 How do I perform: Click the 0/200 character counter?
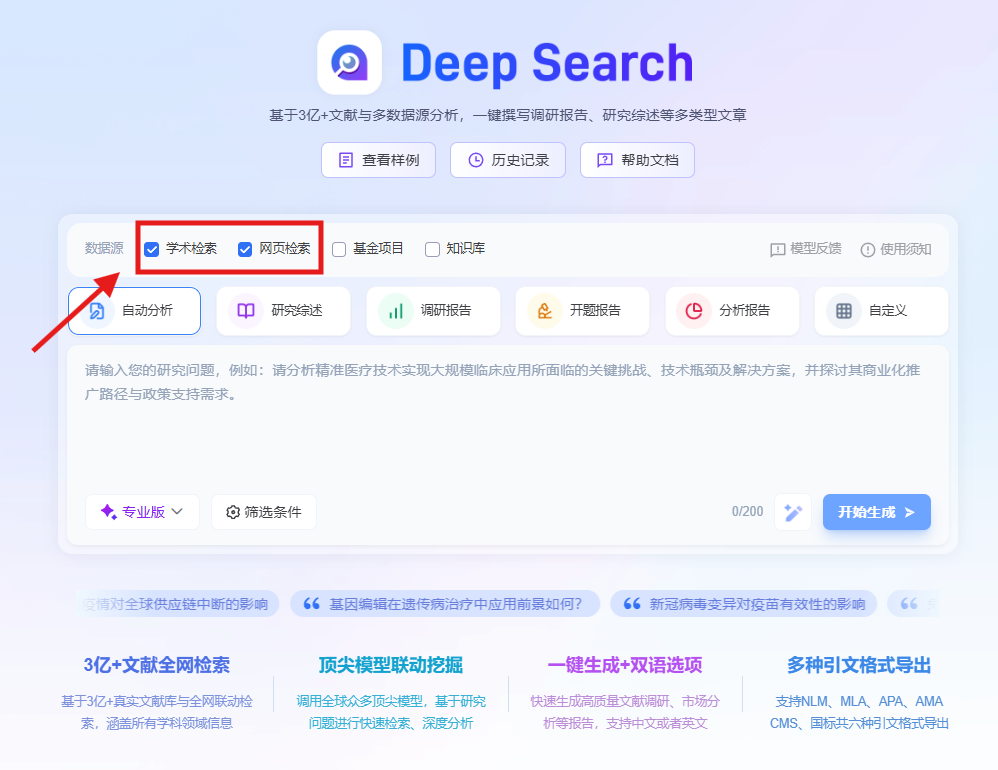[x=747, y=512]
